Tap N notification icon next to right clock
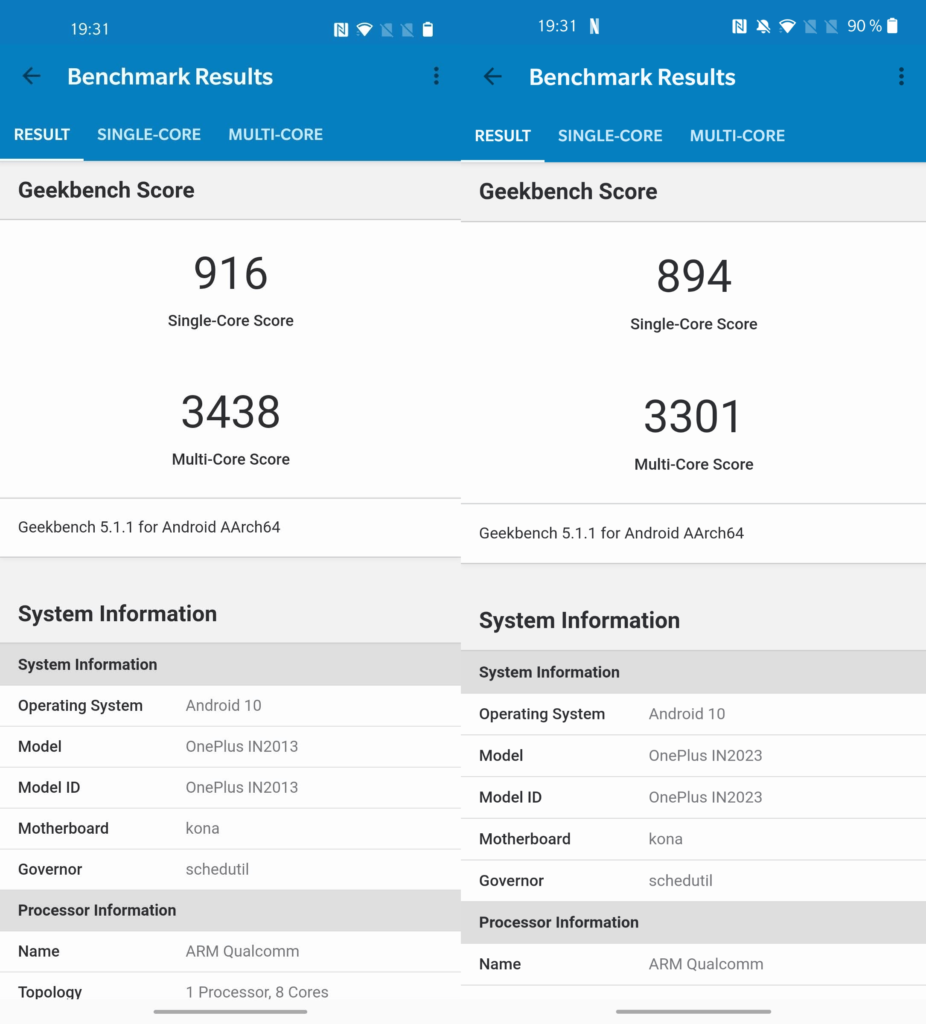Screen dimensions: 926x1024 (x=594, y=26)
